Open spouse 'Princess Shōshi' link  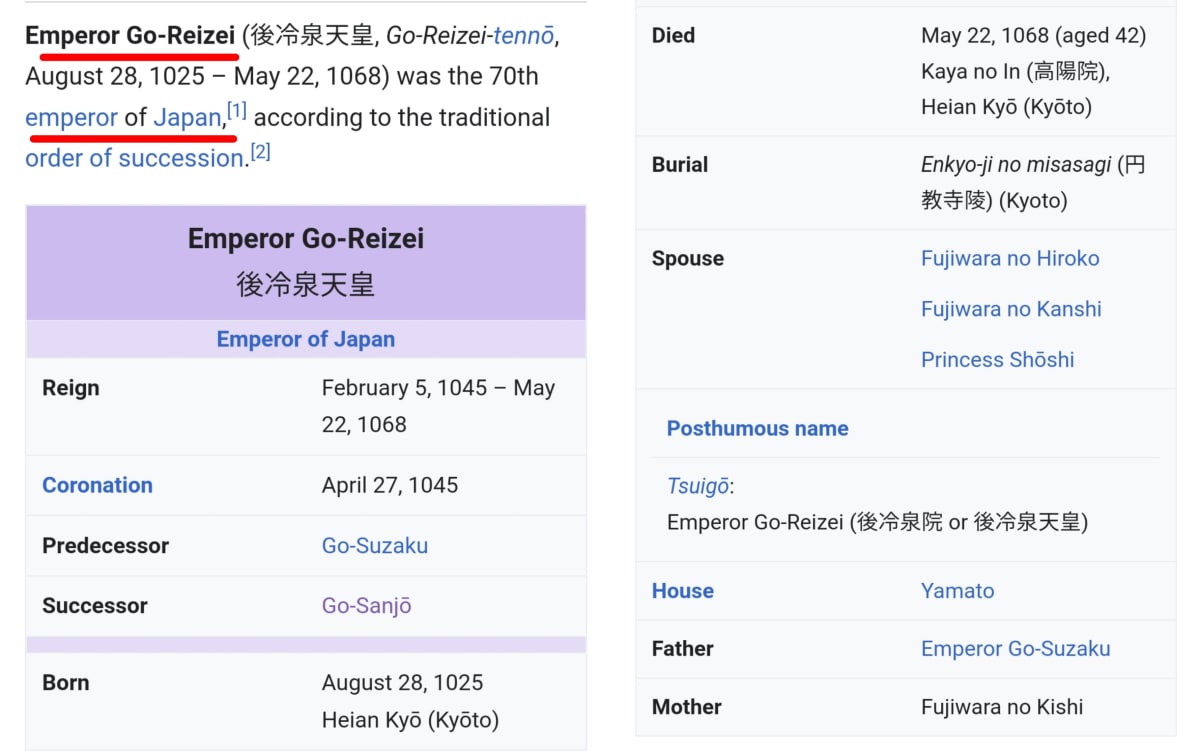coord(998,359)
